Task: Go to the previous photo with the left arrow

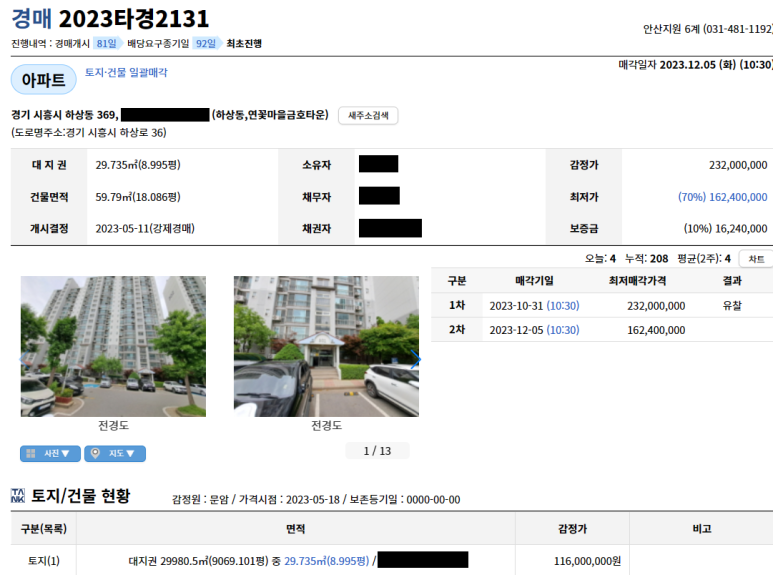Action: tap(23, 359)
